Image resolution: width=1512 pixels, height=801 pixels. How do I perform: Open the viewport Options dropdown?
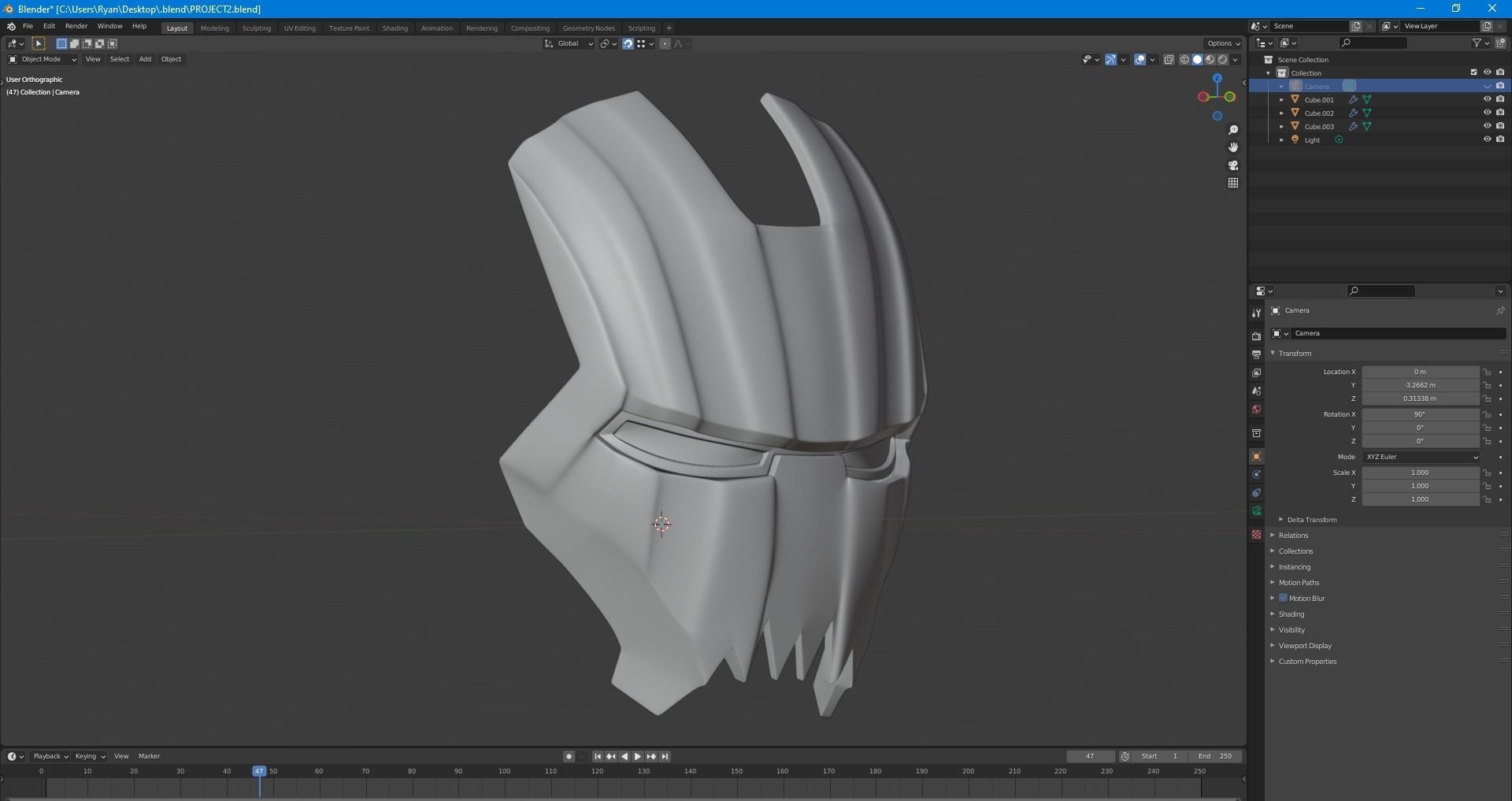pyautogui.click(x=1222, y=44)
